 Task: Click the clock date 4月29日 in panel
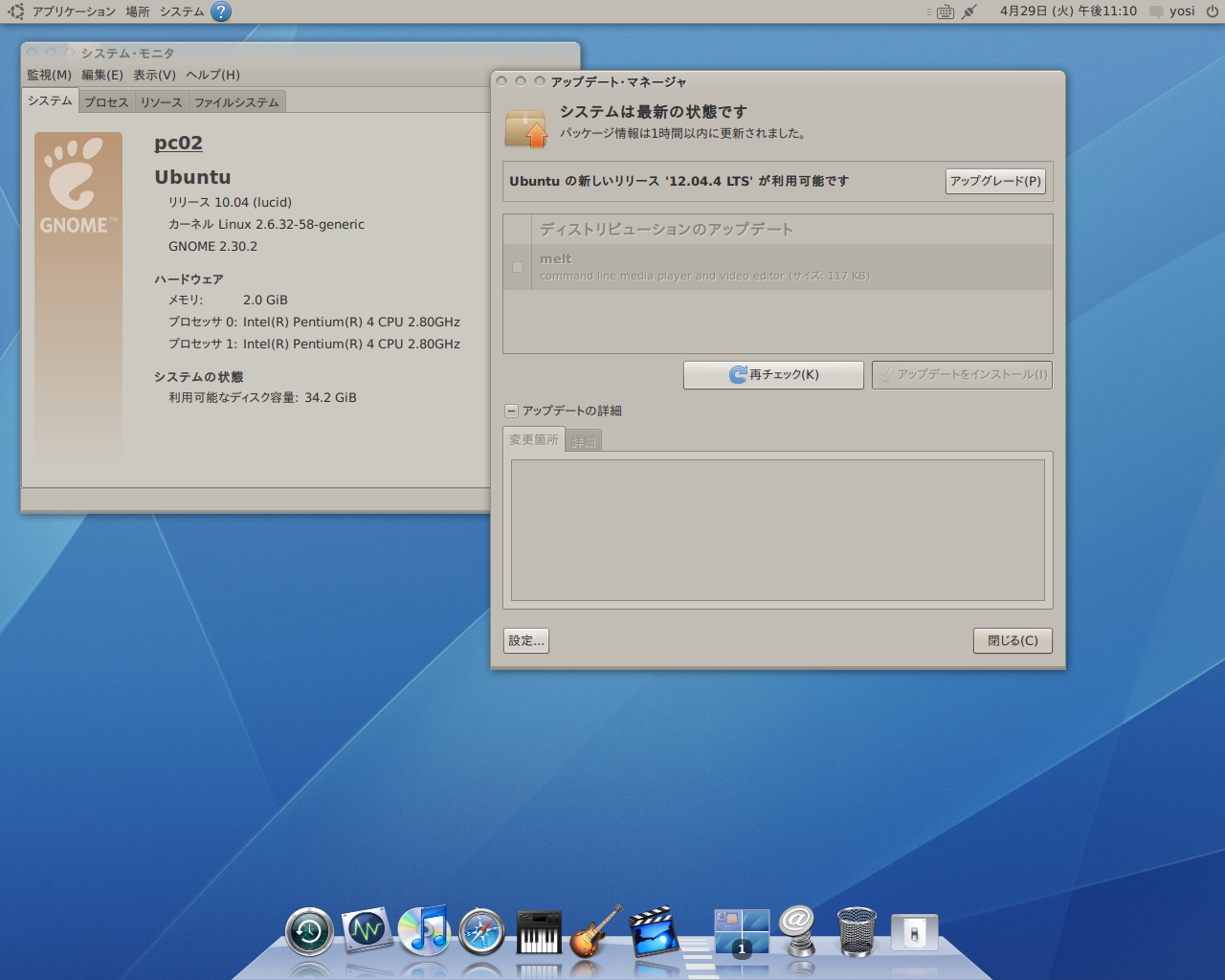coord(1068,11)
